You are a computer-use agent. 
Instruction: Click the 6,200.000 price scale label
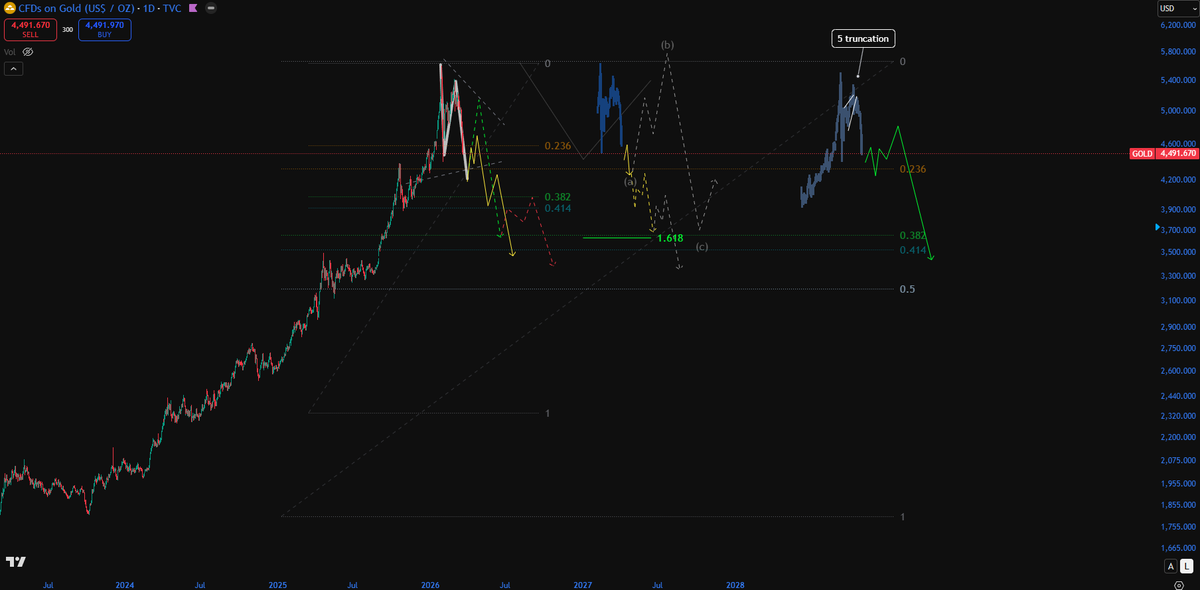click(x=1178, y=25)
